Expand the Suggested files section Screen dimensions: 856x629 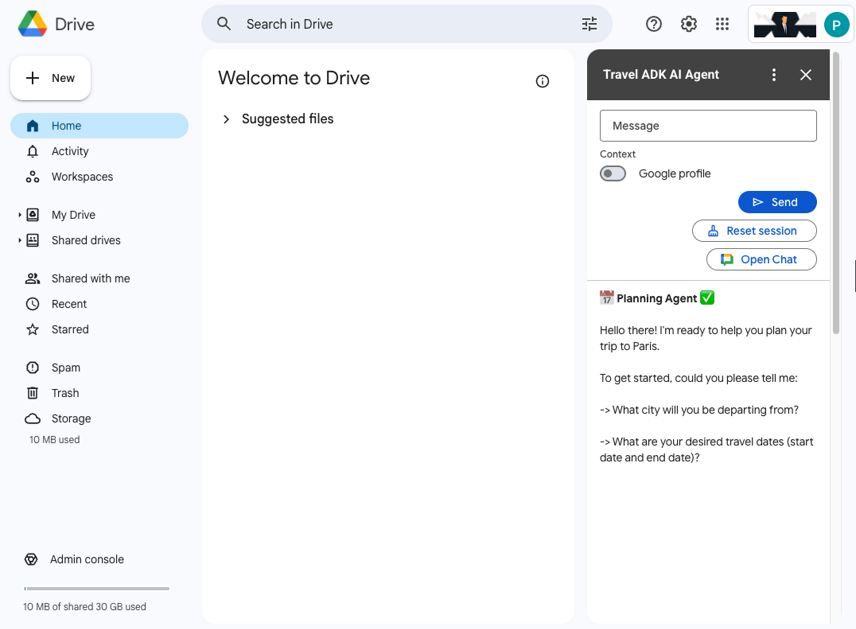(x=226, y=119)
